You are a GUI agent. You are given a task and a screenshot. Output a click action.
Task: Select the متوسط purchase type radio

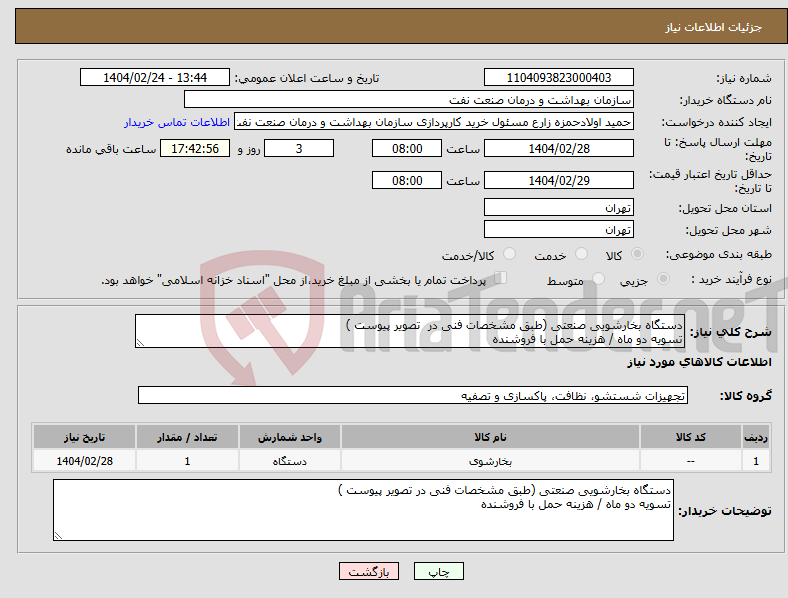pyautogui.click(x=598, y=278)
